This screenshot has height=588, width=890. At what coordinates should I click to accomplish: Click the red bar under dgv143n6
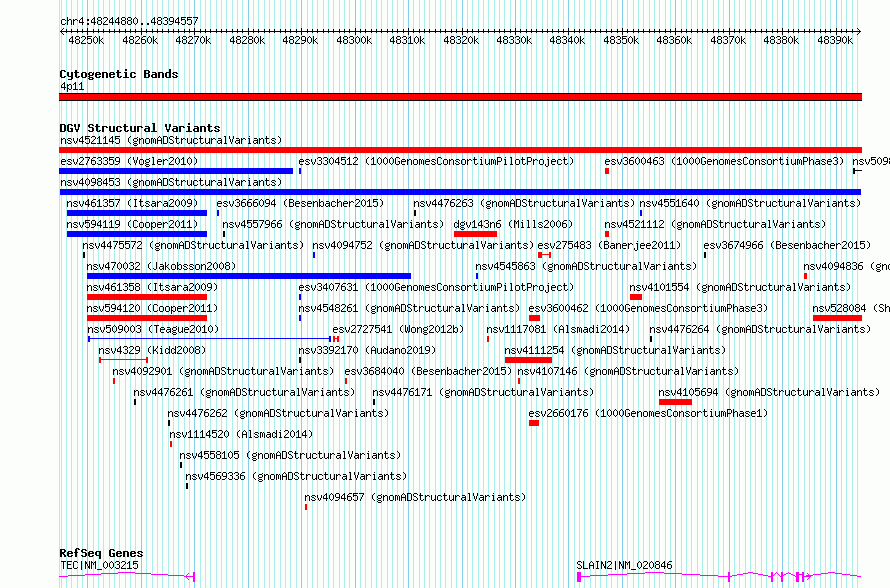(x=476, y=234)
